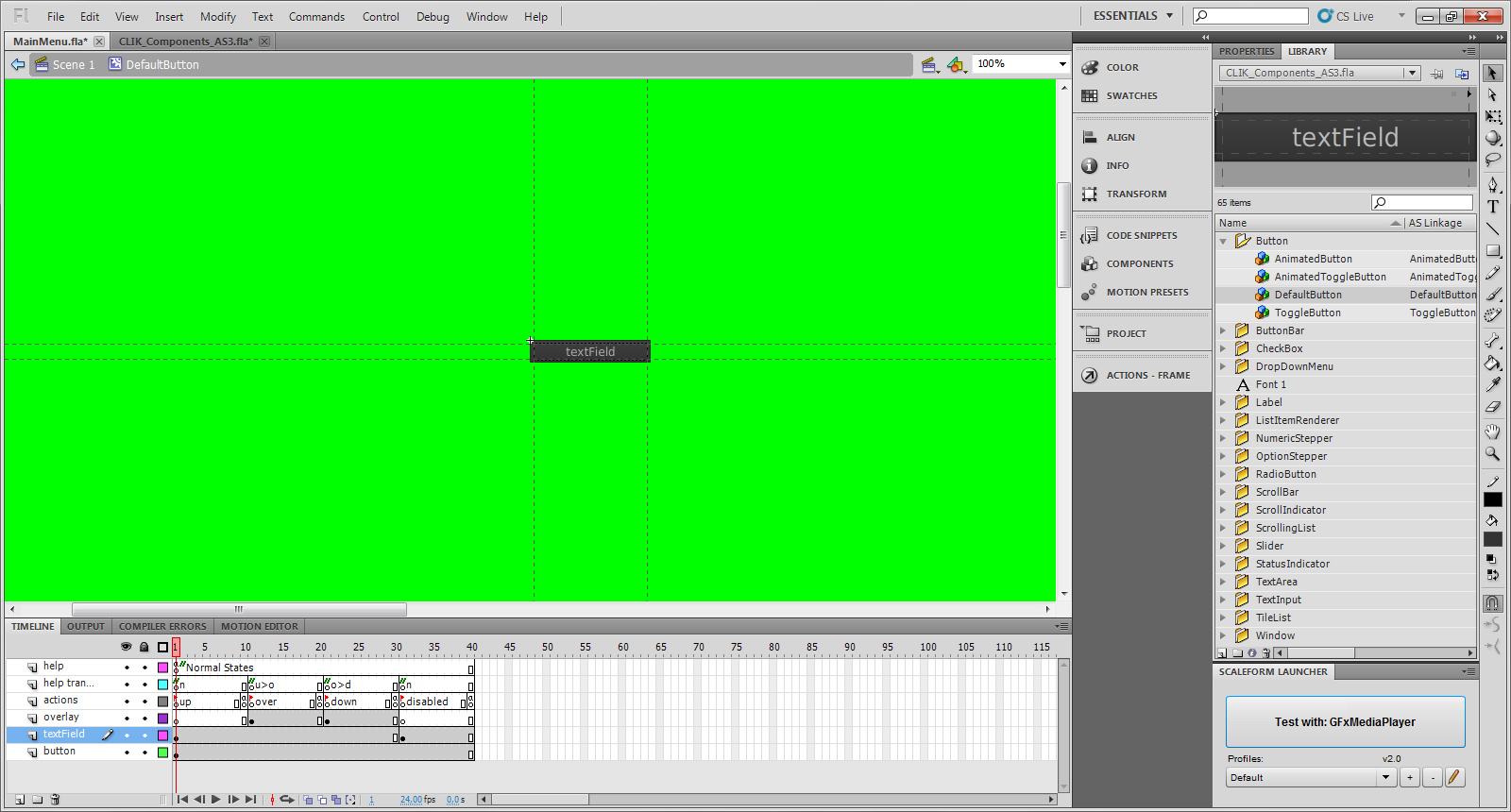This screenshot has height=812, width=1511.
Task: Select the Rectangle tool
Action: pyautogui.click(x=1492, y=251)
